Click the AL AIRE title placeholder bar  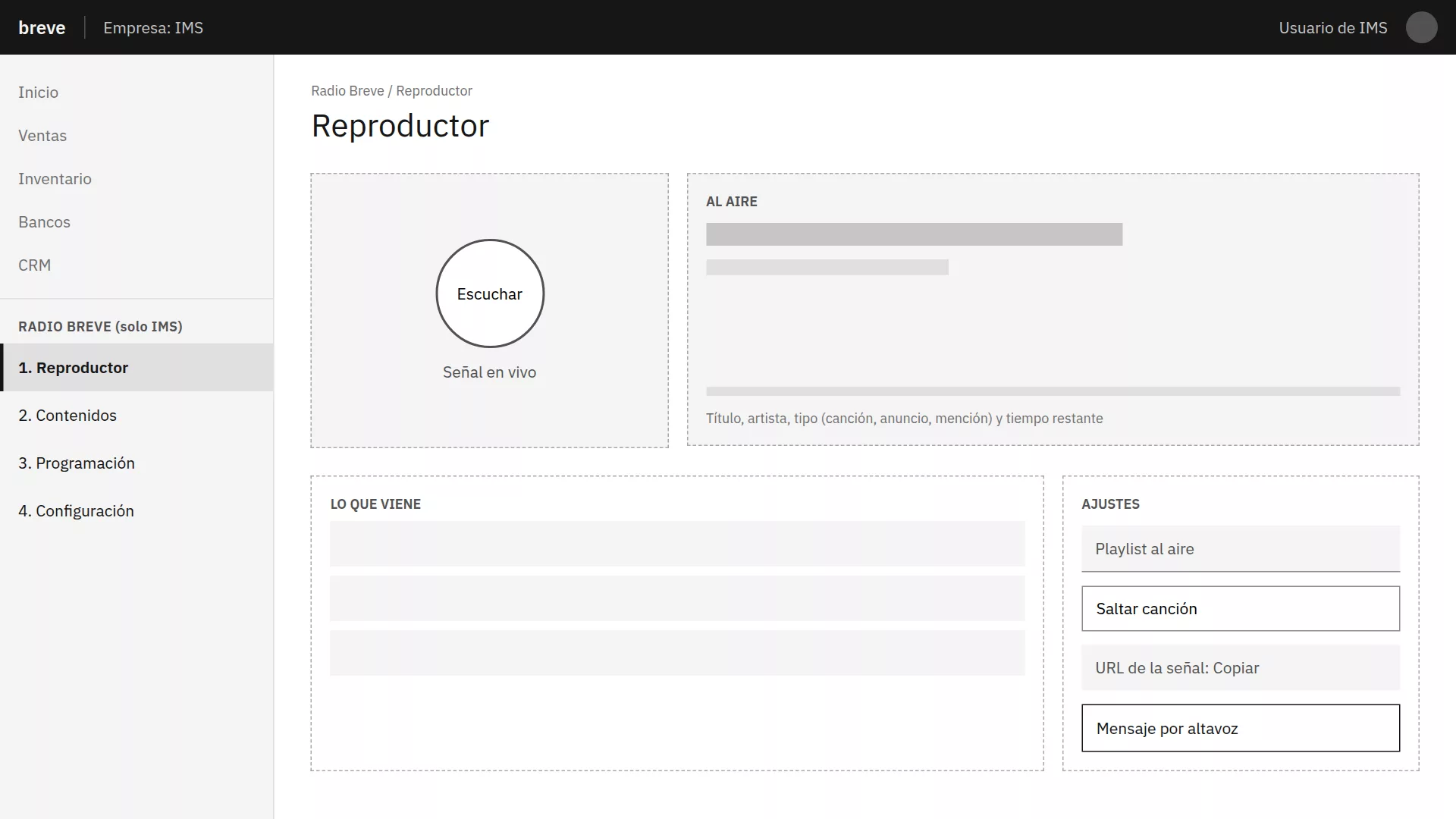[914, 234]
